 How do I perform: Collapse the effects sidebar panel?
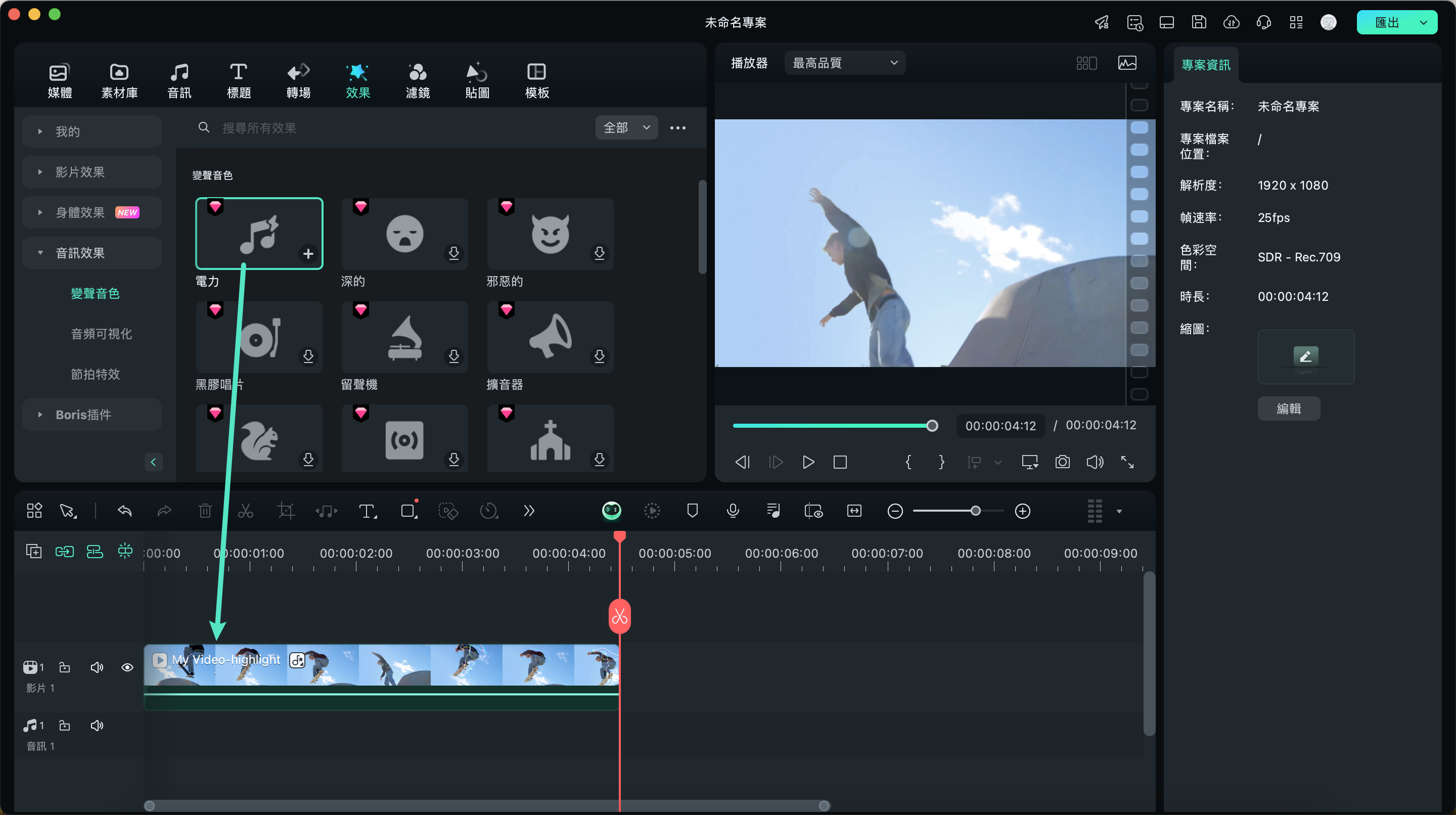(153, 462)
